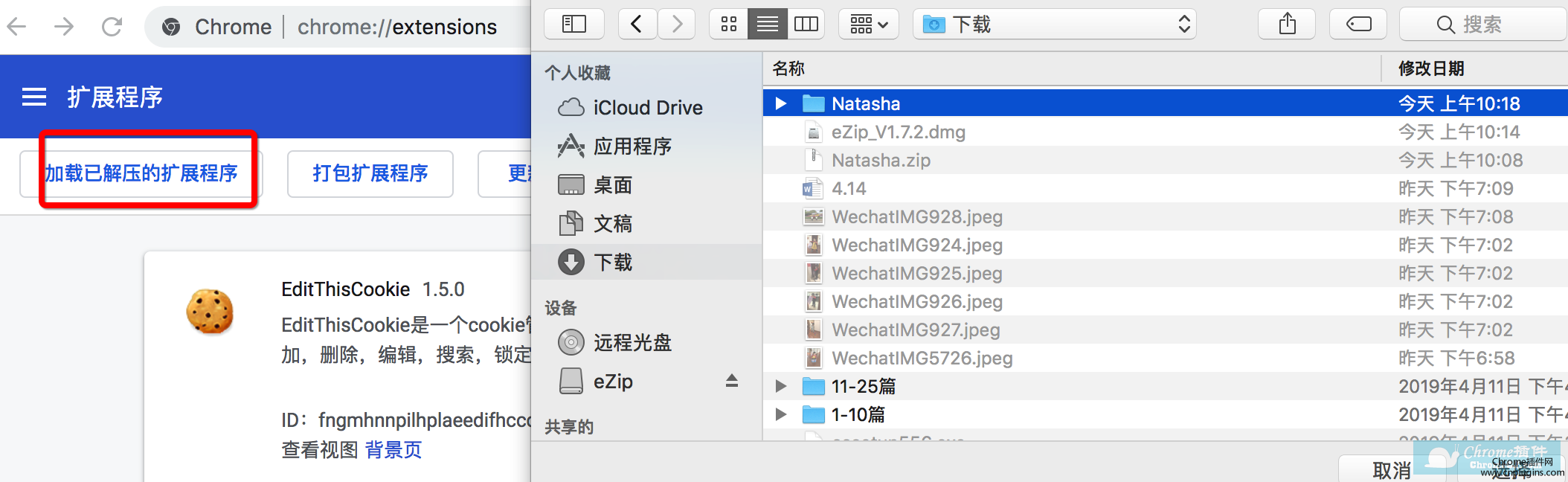The height and width of the screenshot is (482, 1568).
Task: Go back in Chrome browser
Action: click(16, 27)
